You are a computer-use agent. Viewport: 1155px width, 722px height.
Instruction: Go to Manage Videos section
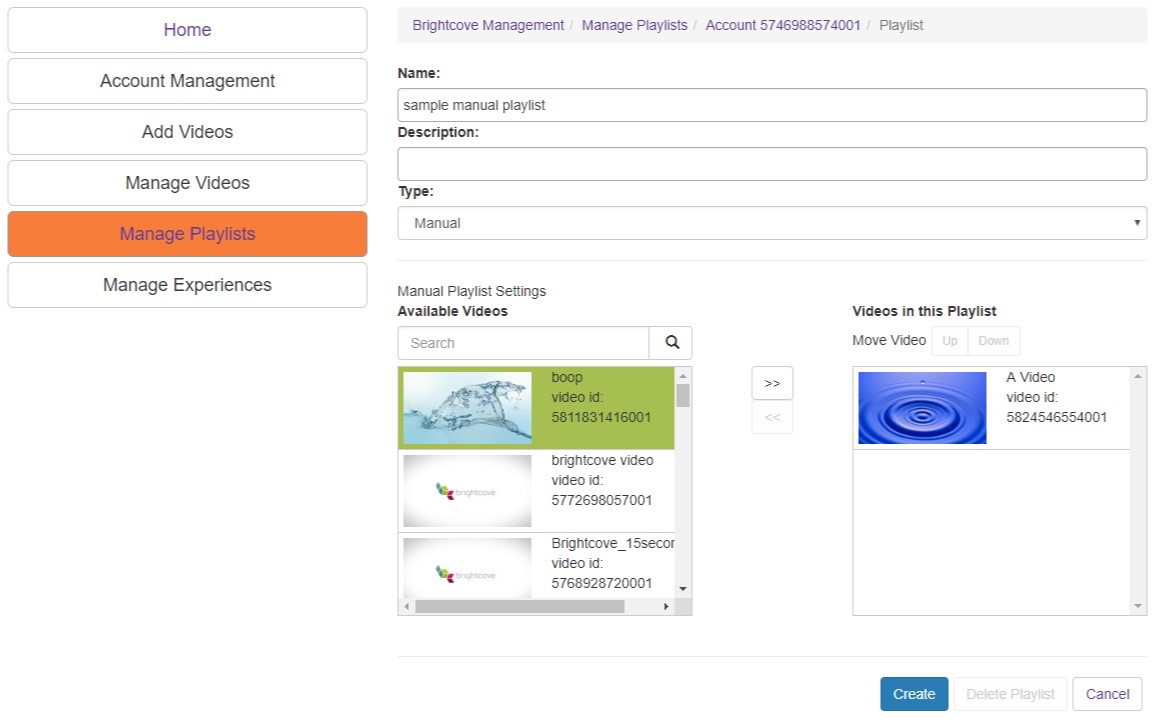tap(187, 183)
